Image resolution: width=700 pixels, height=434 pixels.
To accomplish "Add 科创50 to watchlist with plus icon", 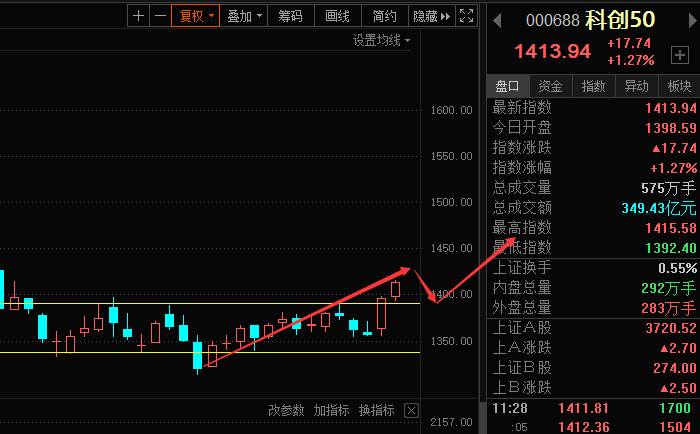I will pyautogui.click(x=680, y=55).
